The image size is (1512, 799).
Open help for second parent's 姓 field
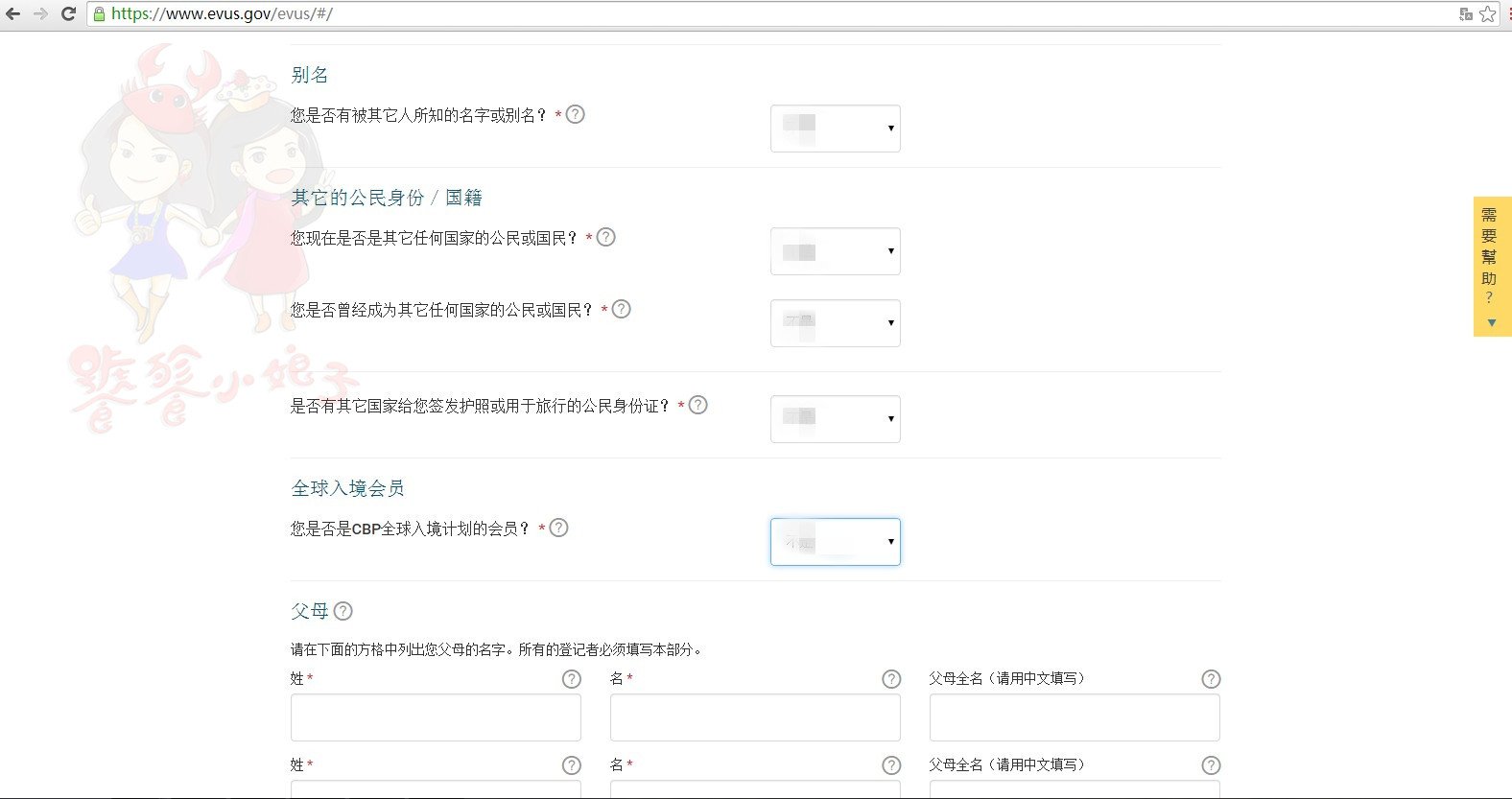(x=572, y=765)
